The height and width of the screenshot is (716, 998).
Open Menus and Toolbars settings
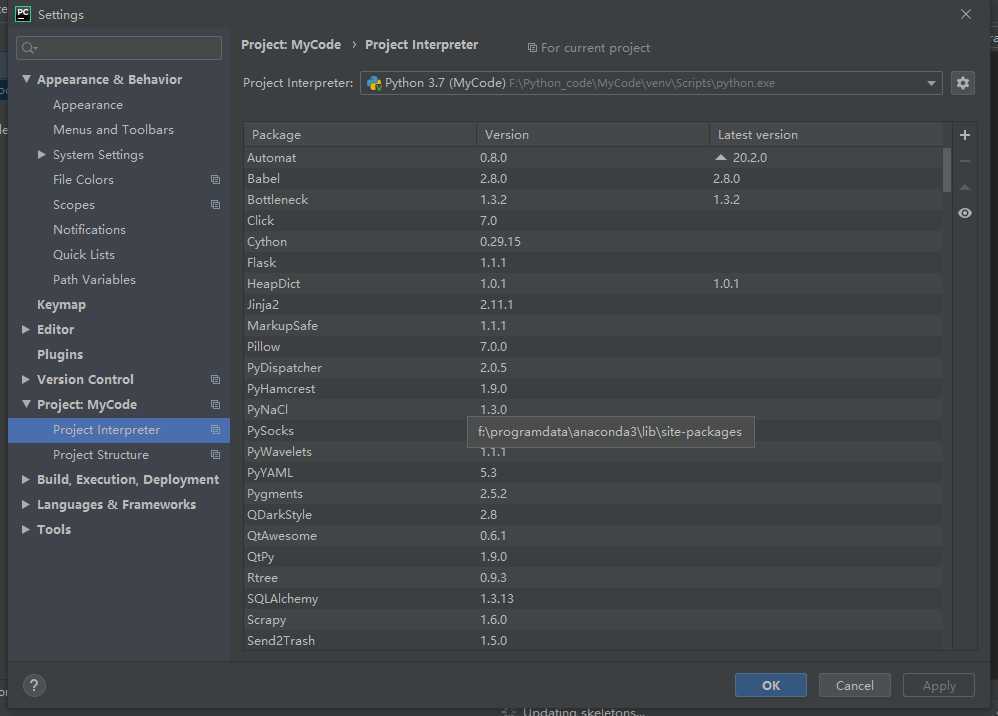pyautogui.click(x=113, y=130)
